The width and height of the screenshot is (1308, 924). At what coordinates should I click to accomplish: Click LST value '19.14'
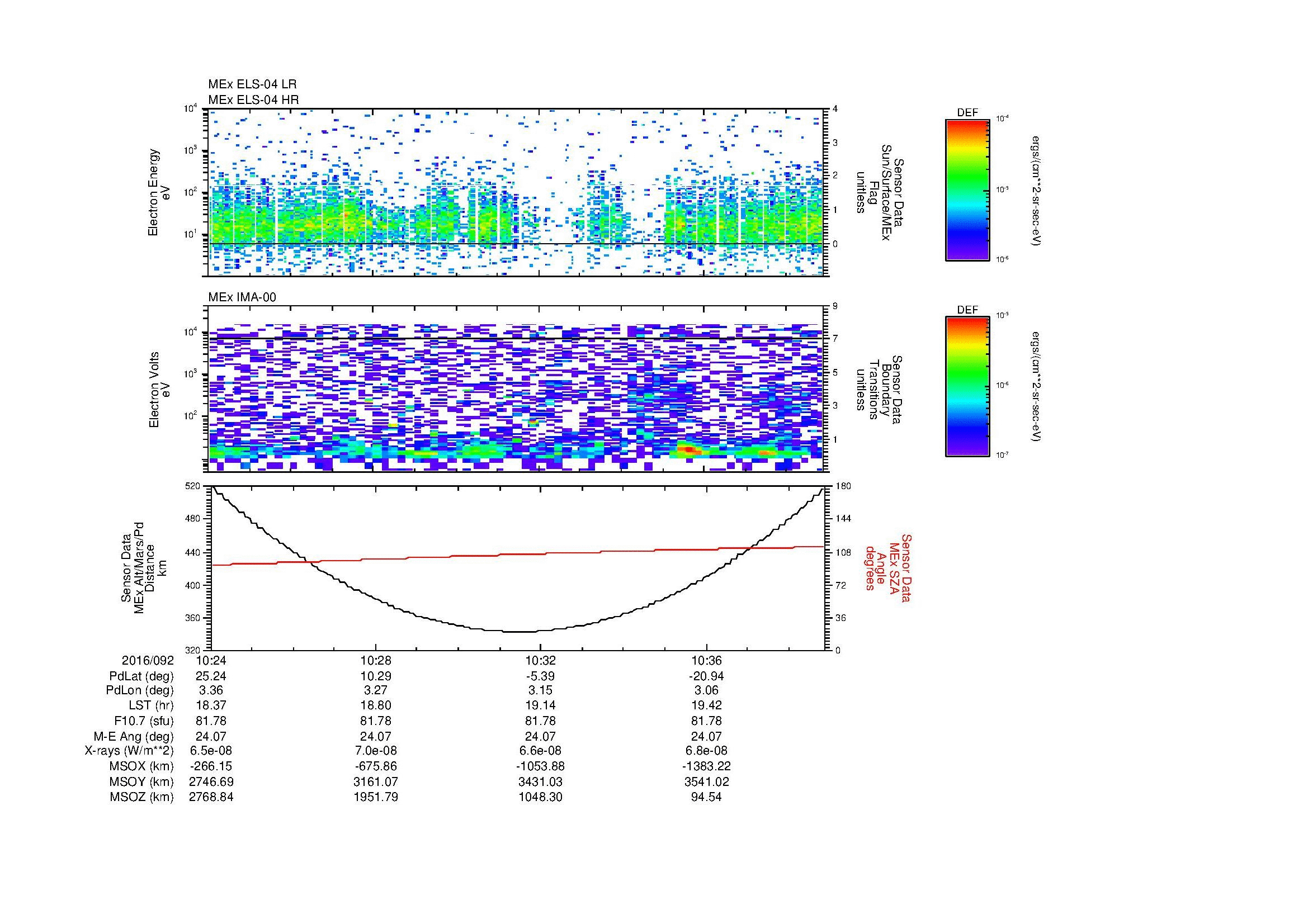(540, 705)
